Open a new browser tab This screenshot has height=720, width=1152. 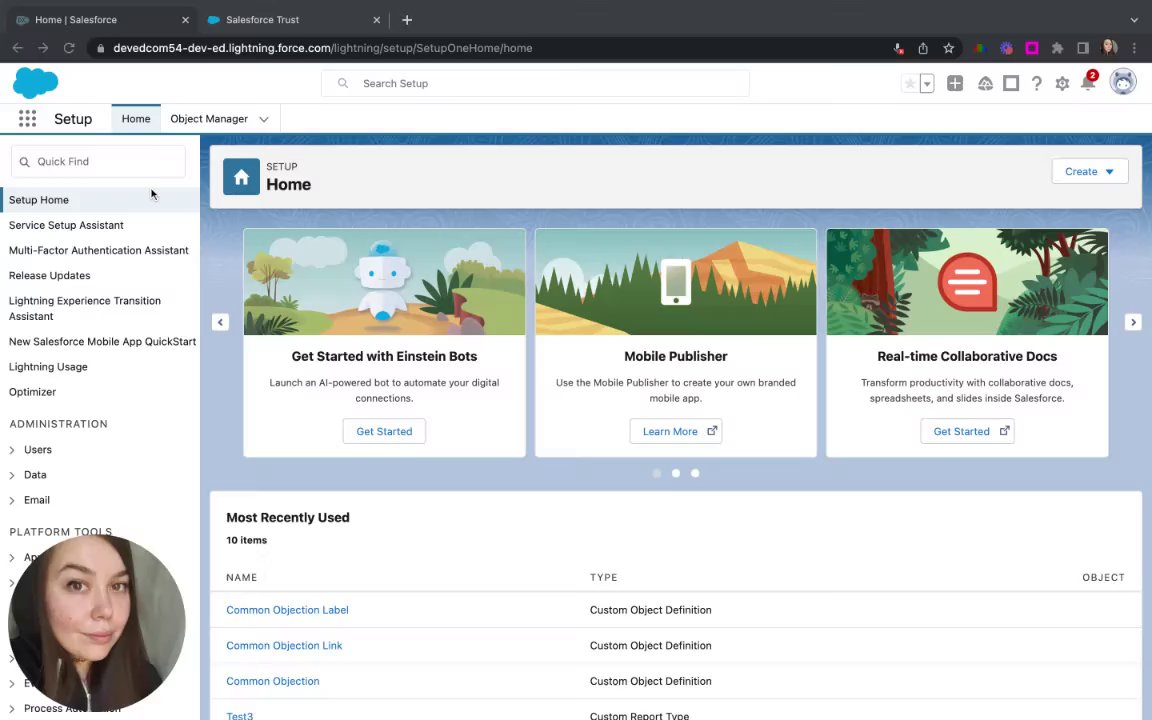(407, 20)
